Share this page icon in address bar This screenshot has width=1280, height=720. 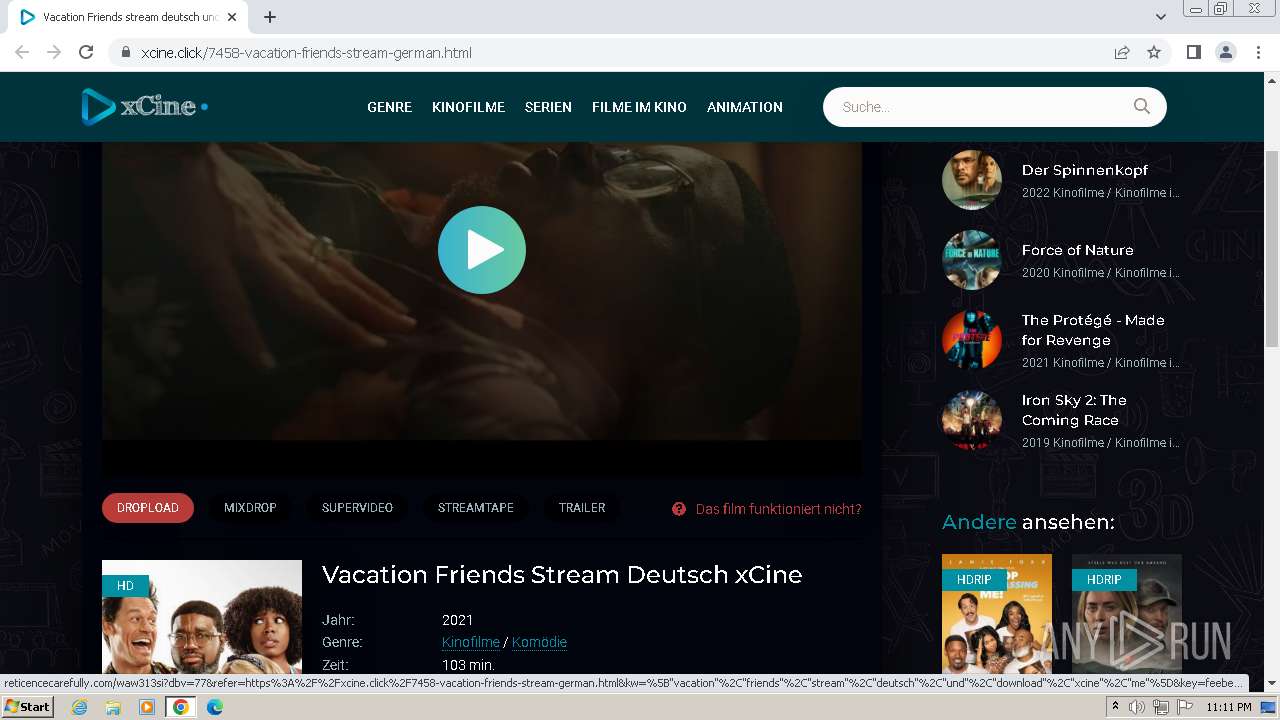point(1122,52)
